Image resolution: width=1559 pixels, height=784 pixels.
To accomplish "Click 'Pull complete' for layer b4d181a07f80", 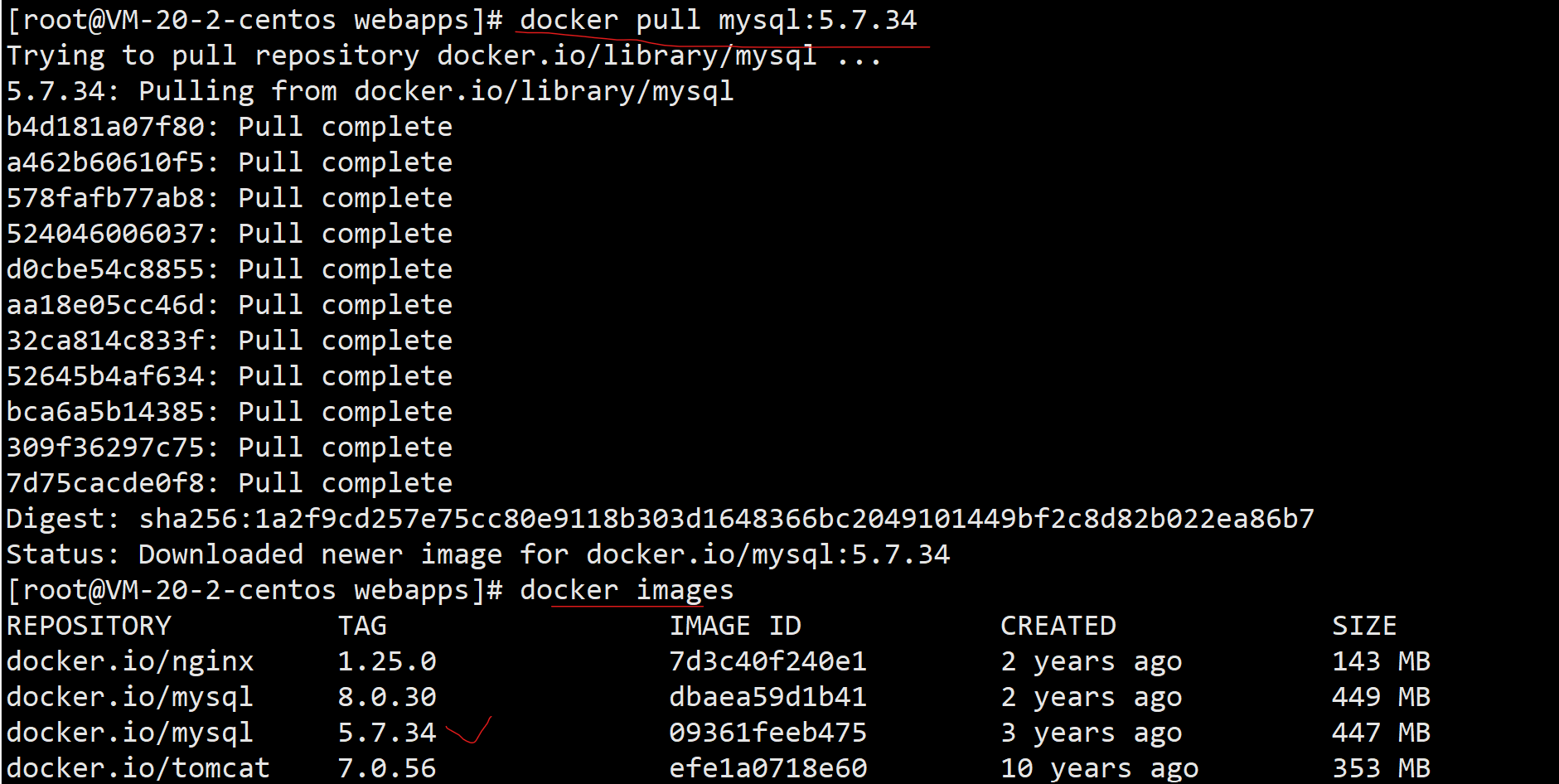I will coord(346,127).
